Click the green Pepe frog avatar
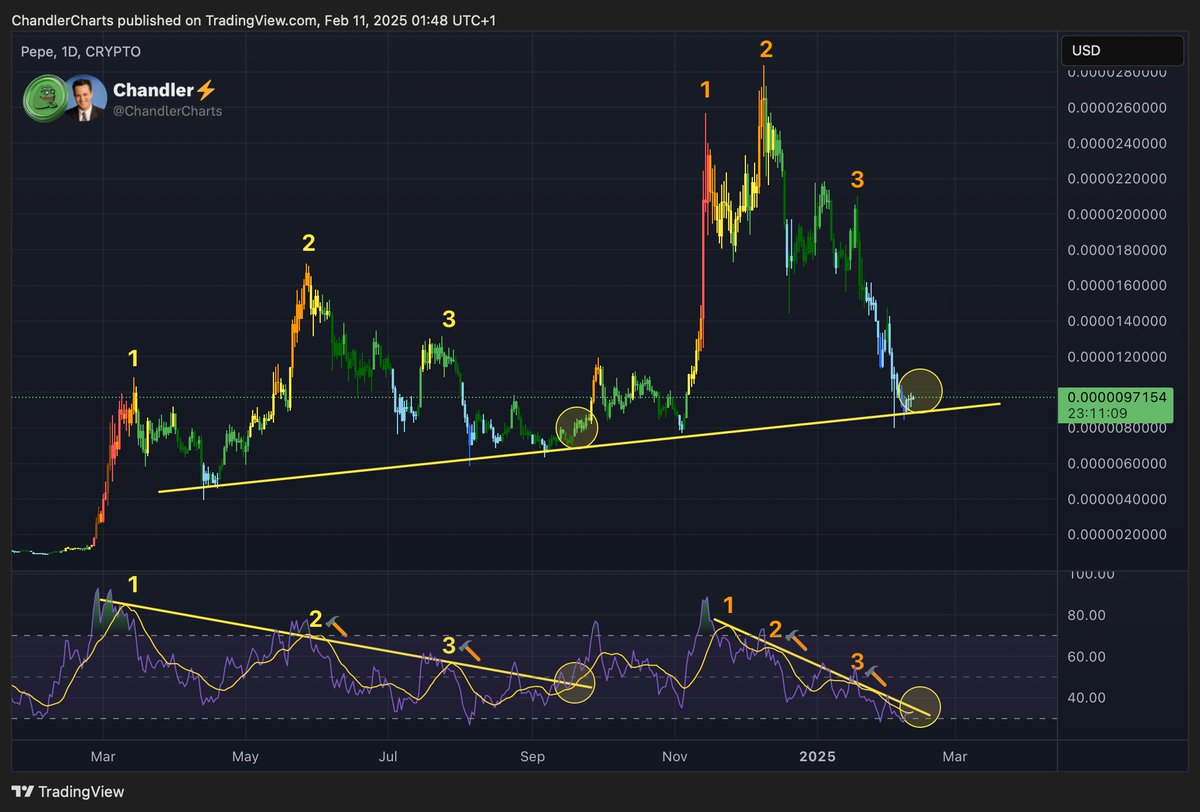Image resolution: width=1200 pixels, height=812 pixels. (43, 98)
